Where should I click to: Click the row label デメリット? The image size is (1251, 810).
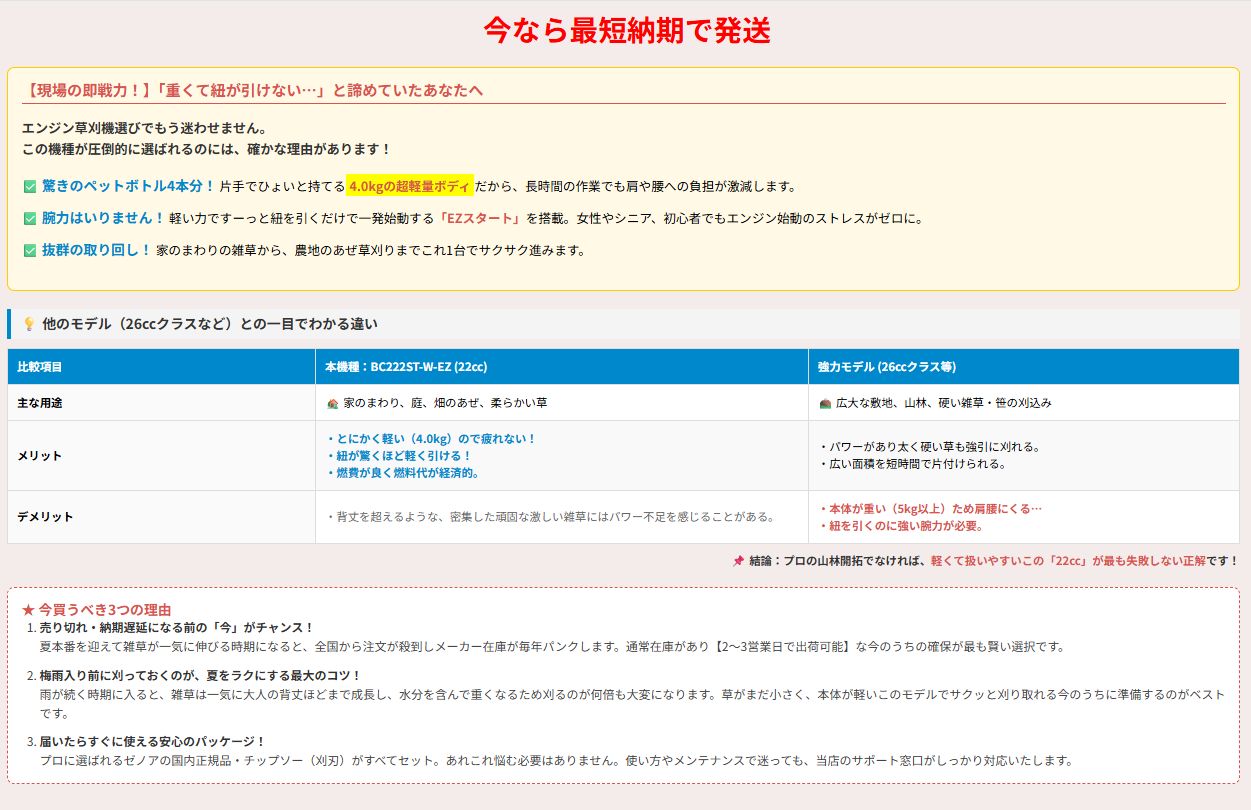click(45, 517)
